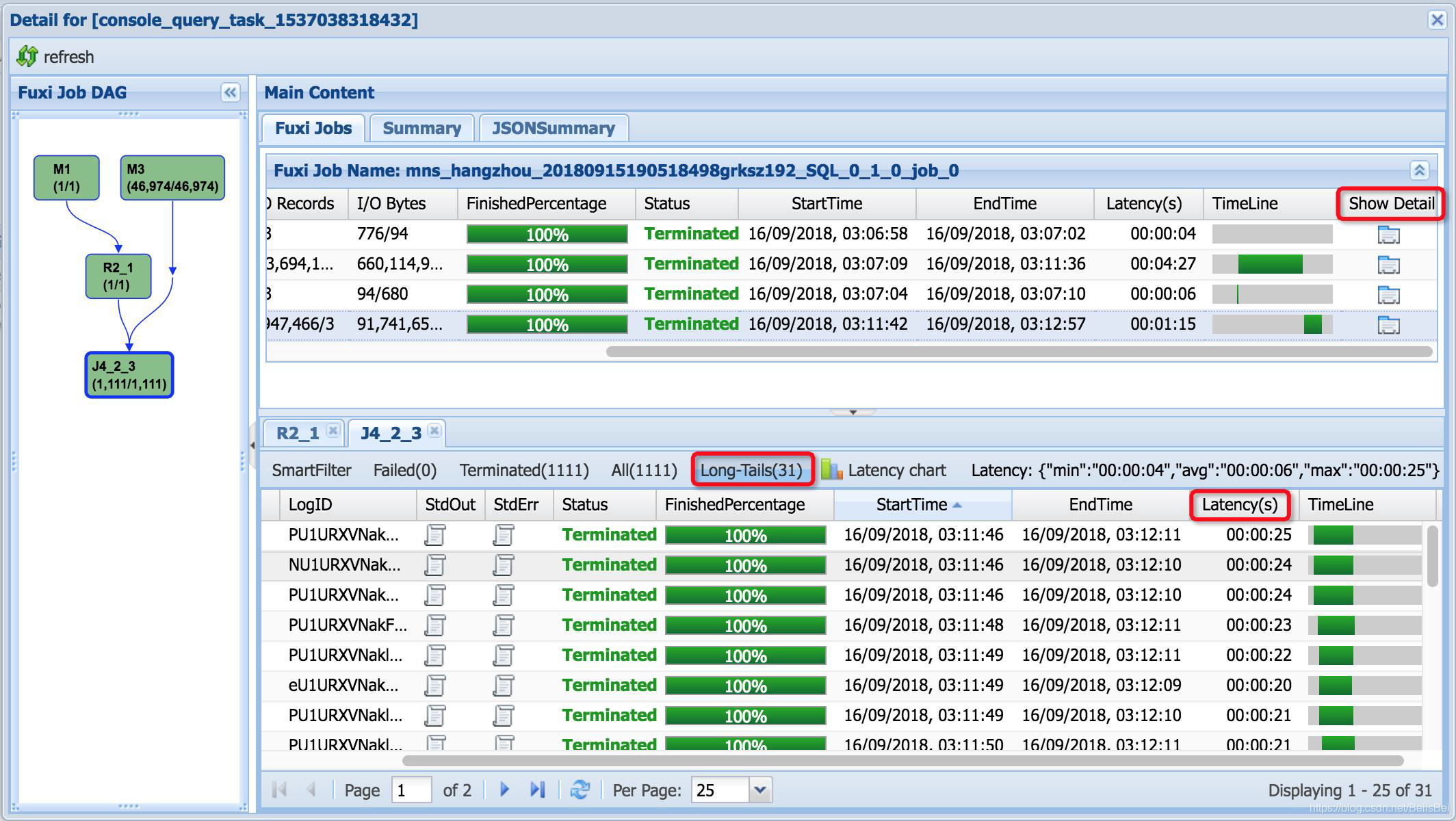Image resolution: width=1456 pixels, height=821 pixels.
Task: Sort by instance Latency(s) column header
Action: pyautogui.click(x=1239, y=505)
